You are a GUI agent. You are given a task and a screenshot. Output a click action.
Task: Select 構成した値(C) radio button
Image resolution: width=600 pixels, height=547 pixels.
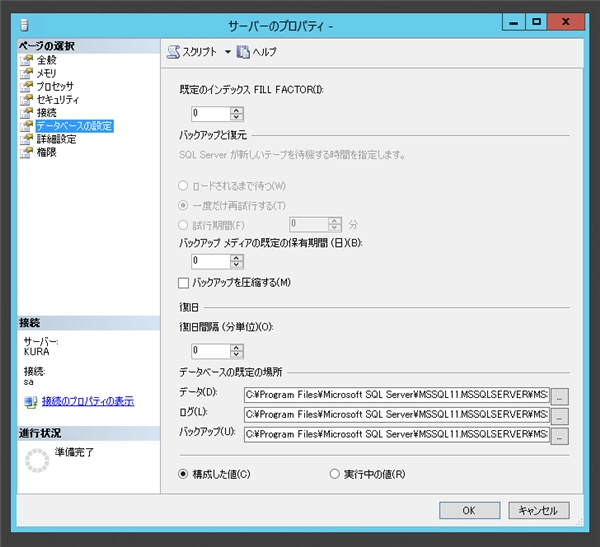[183, 474]
